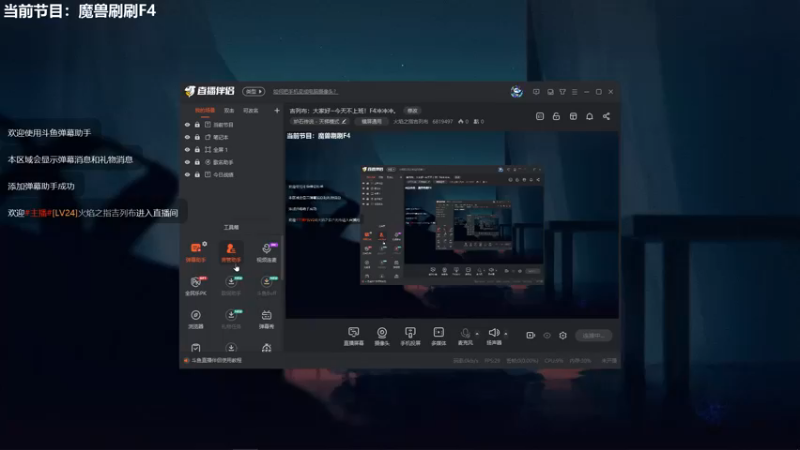Viewport: 800px width, 450px height.
Task: Add 多媒体 multimedia source
Action: click(439, 336)
